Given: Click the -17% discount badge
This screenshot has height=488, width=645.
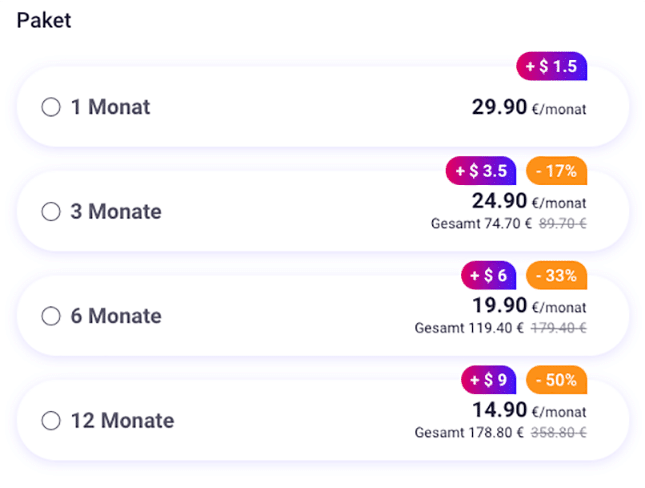Looking at the screenshot, I should point(556,171).
